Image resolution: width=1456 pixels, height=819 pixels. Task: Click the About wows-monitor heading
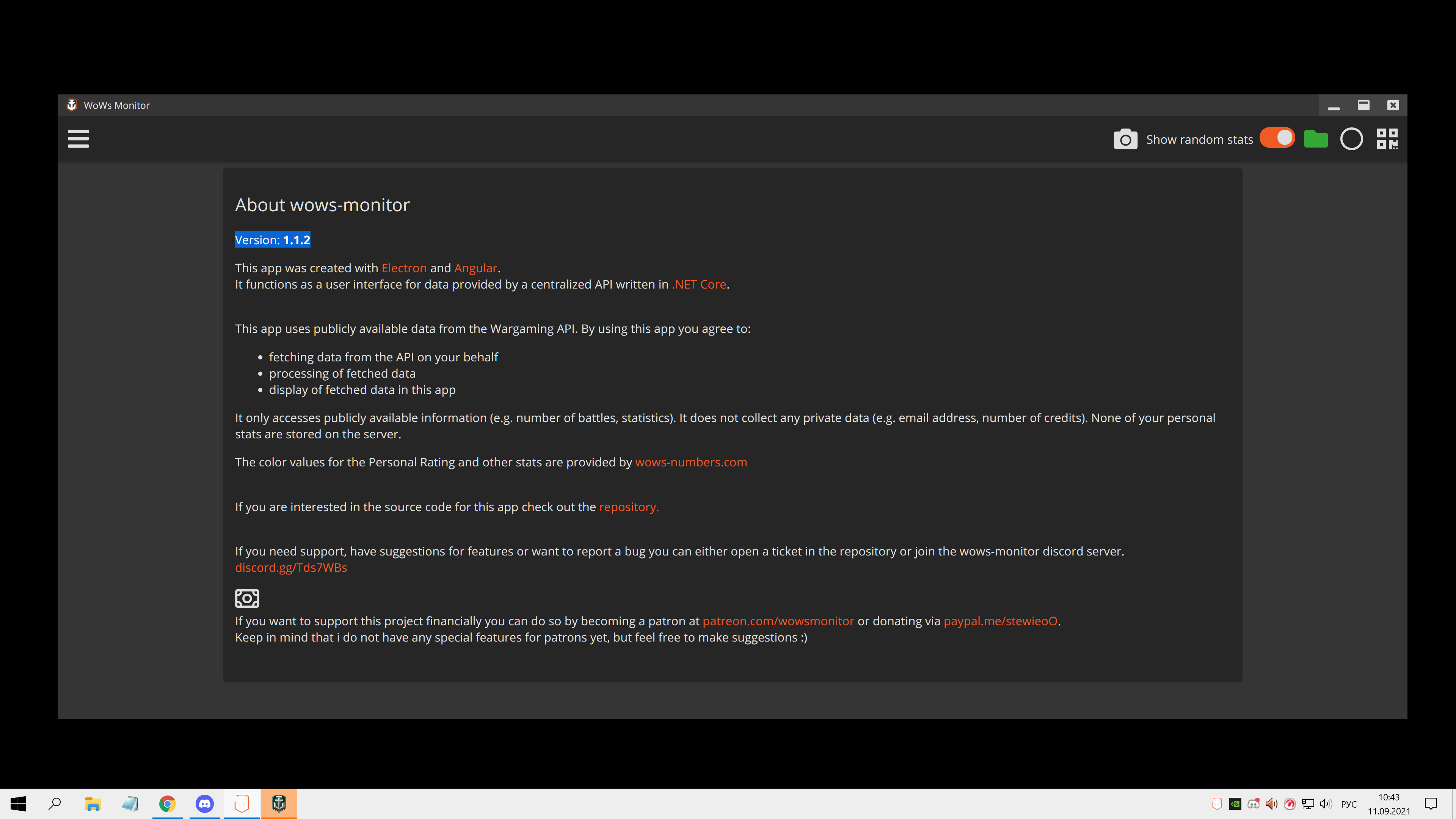click(x=322, y=205)
